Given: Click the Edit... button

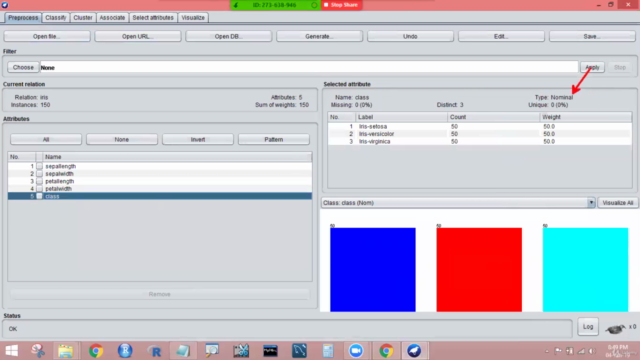Looking at the screenshot, I should 501,36.
